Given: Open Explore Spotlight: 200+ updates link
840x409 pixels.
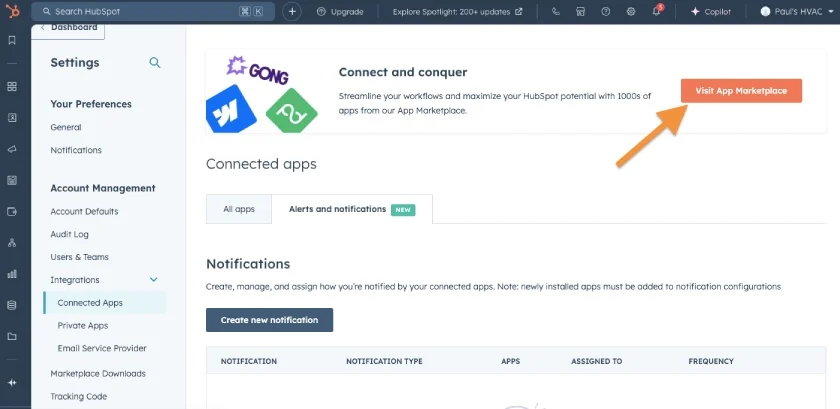Looking at the screenshot, I should 457,11.
